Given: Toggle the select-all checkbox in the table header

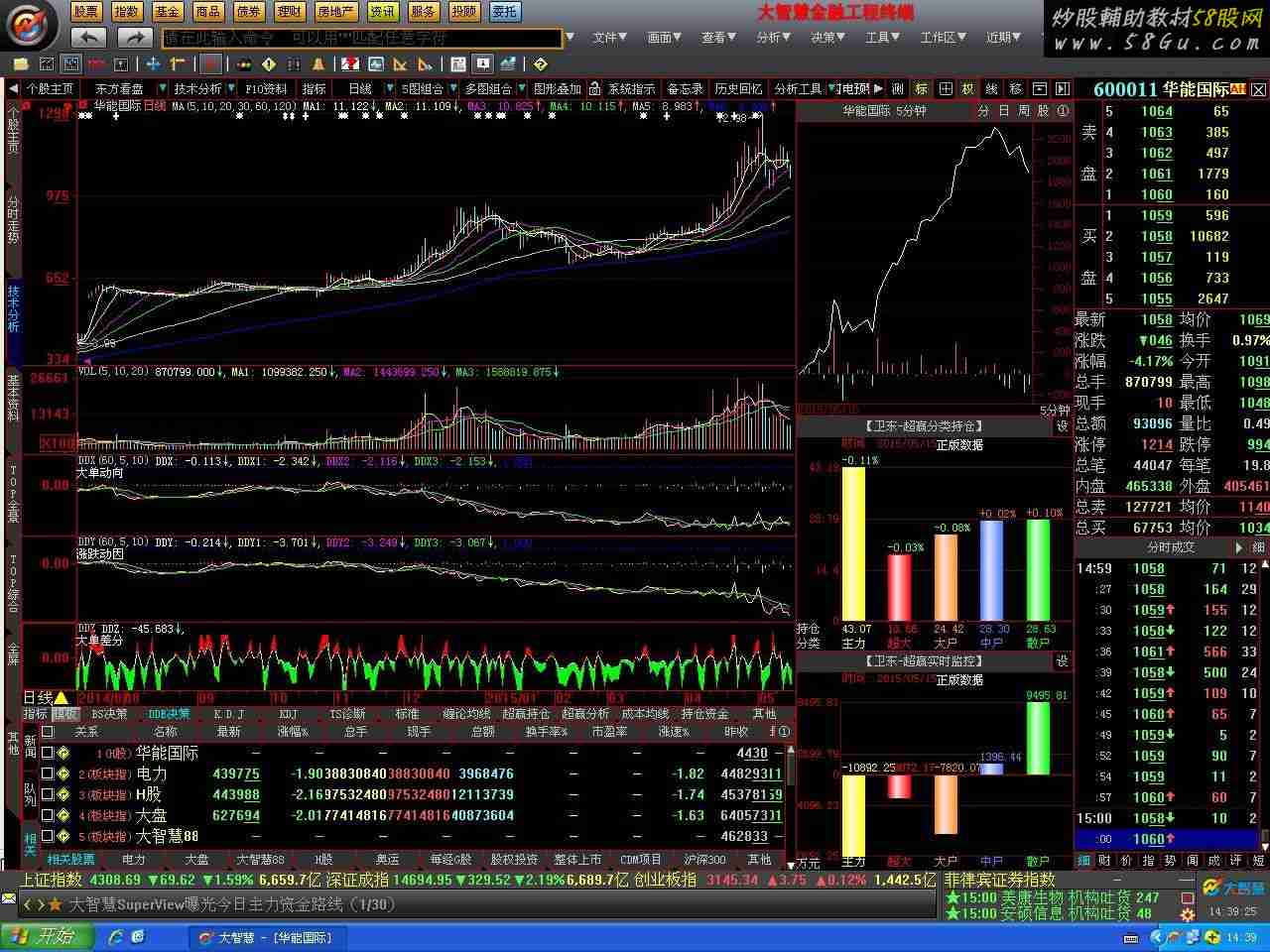Looking at the screenshot, I should [x=47, y=732].
